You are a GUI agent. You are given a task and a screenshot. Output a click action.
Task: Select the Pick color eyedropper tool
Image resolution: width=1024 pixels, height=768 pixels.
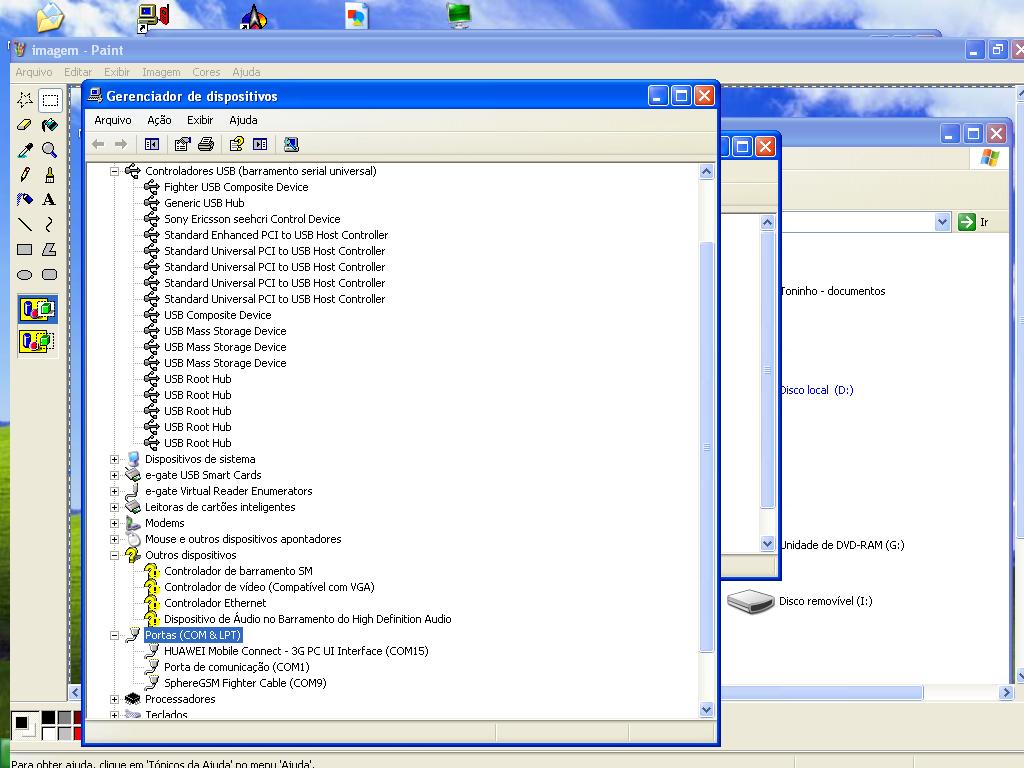coord(25,150)
